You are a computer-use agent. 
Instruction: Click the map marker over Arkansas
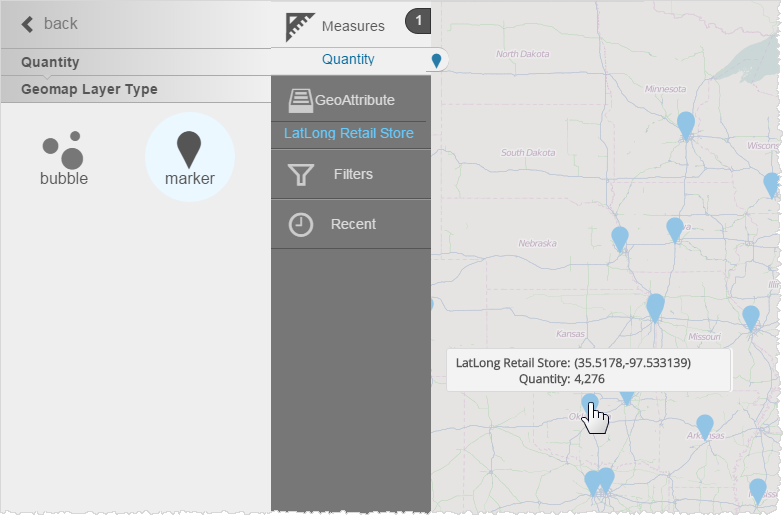[x=705, y=426]
